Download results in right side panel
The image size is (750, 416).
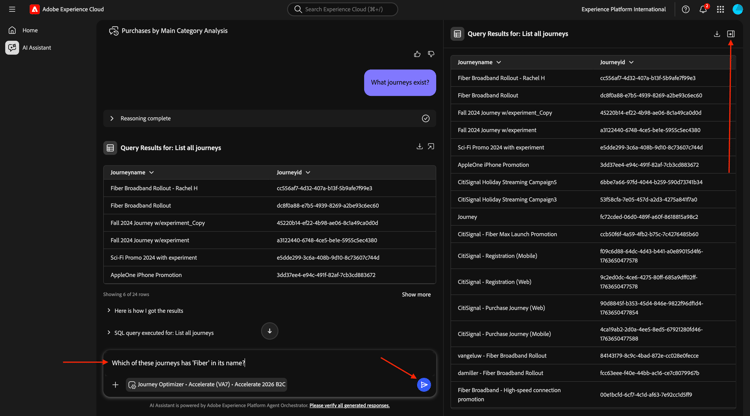tap(717, 34)
